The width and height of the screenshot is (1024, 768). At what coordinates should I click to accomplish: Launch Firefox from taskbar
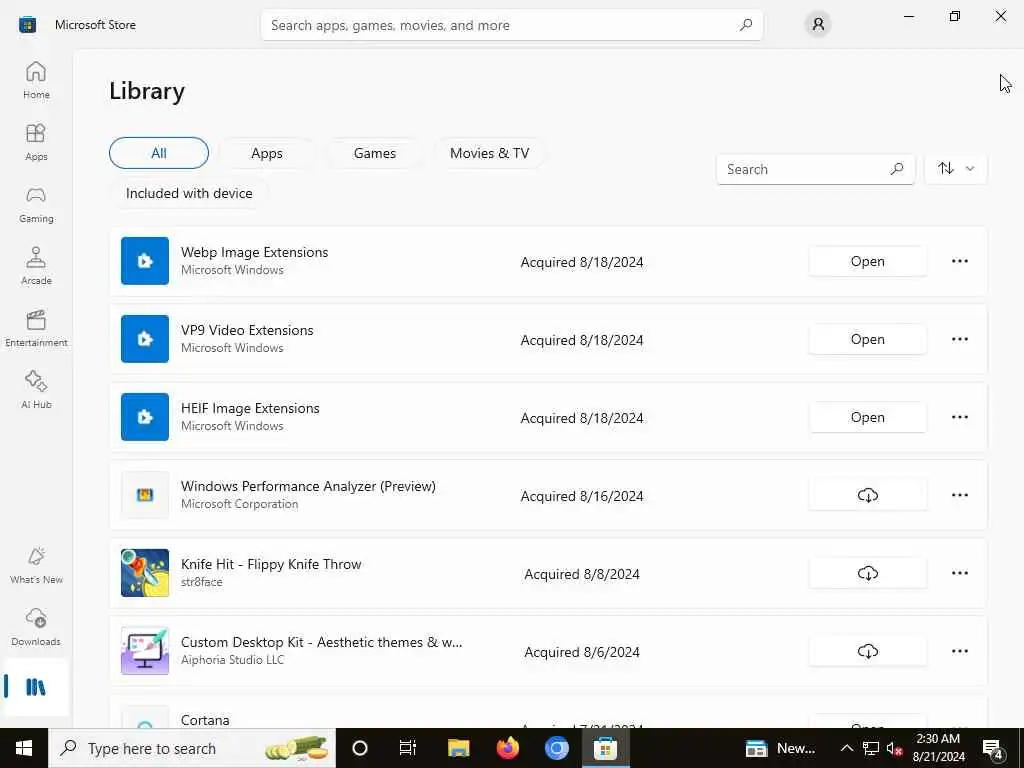(507, 748)
